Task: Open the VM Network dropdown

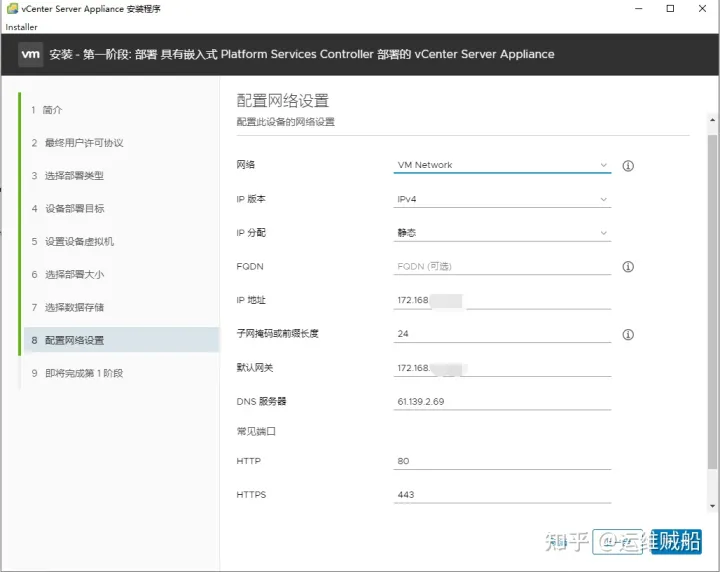Action: coord(502,165)
